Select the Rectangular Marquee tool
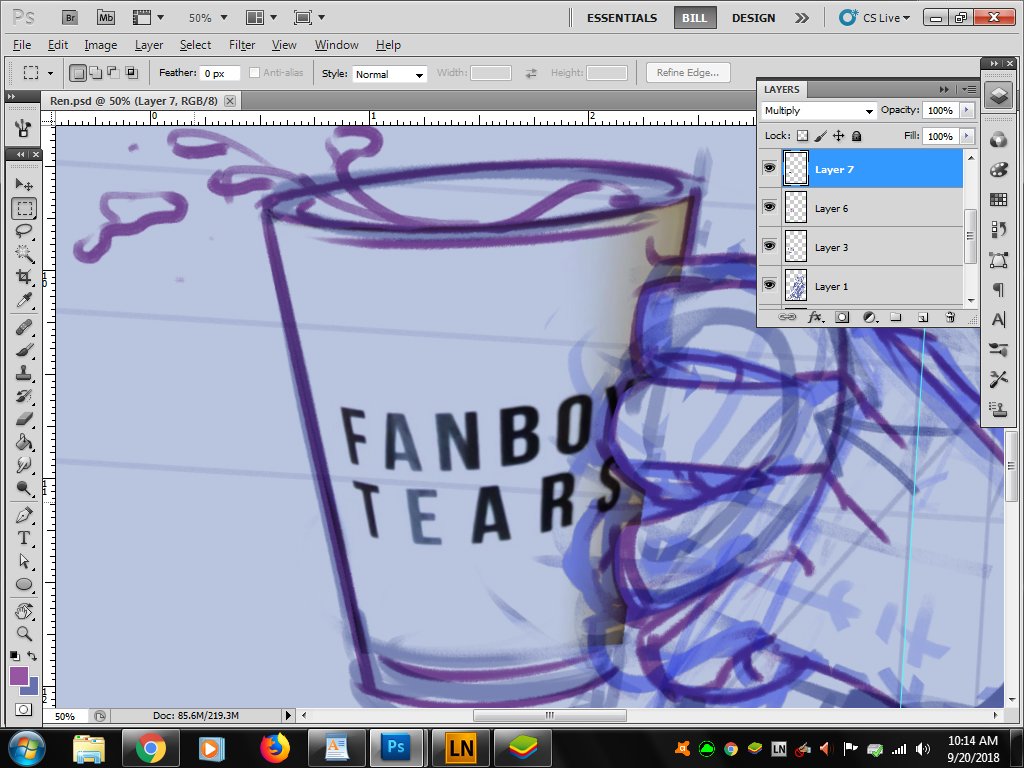Screen dimensions: 1024x768 pyautogui.click(x=24, y=208)
